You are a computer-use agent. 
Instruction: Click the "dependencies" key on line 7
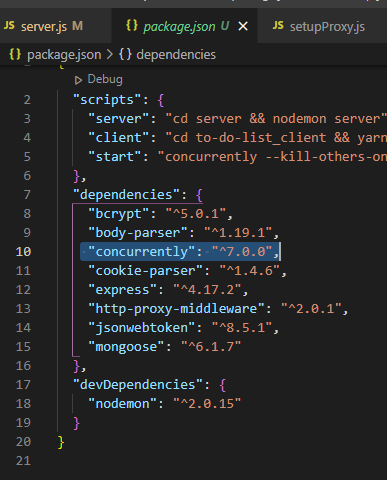pos(126,195)
